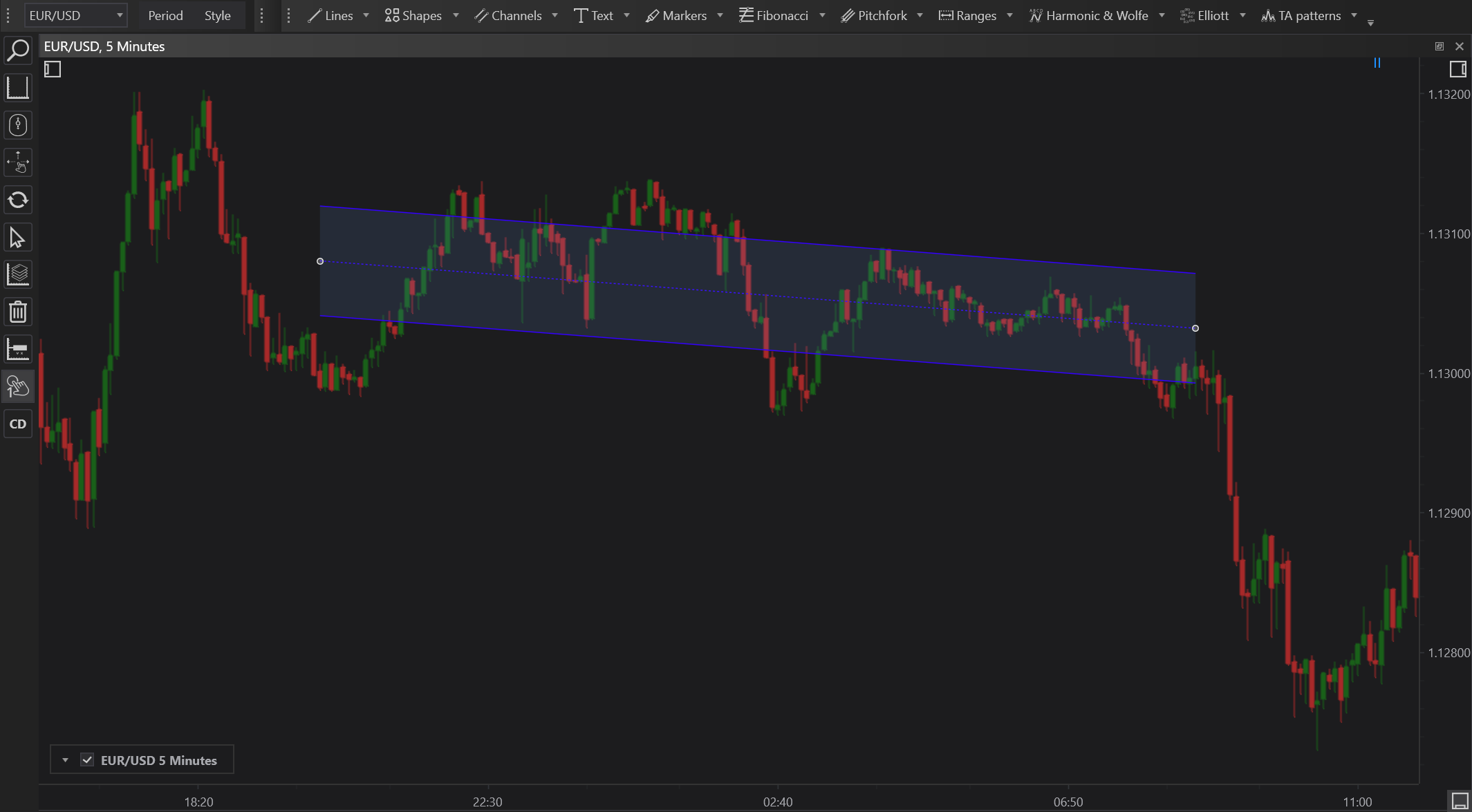Viewport: 1472px width, 812px height.
Task: Click the magnifier zoom tool
Action: click(x=18, y=50)
